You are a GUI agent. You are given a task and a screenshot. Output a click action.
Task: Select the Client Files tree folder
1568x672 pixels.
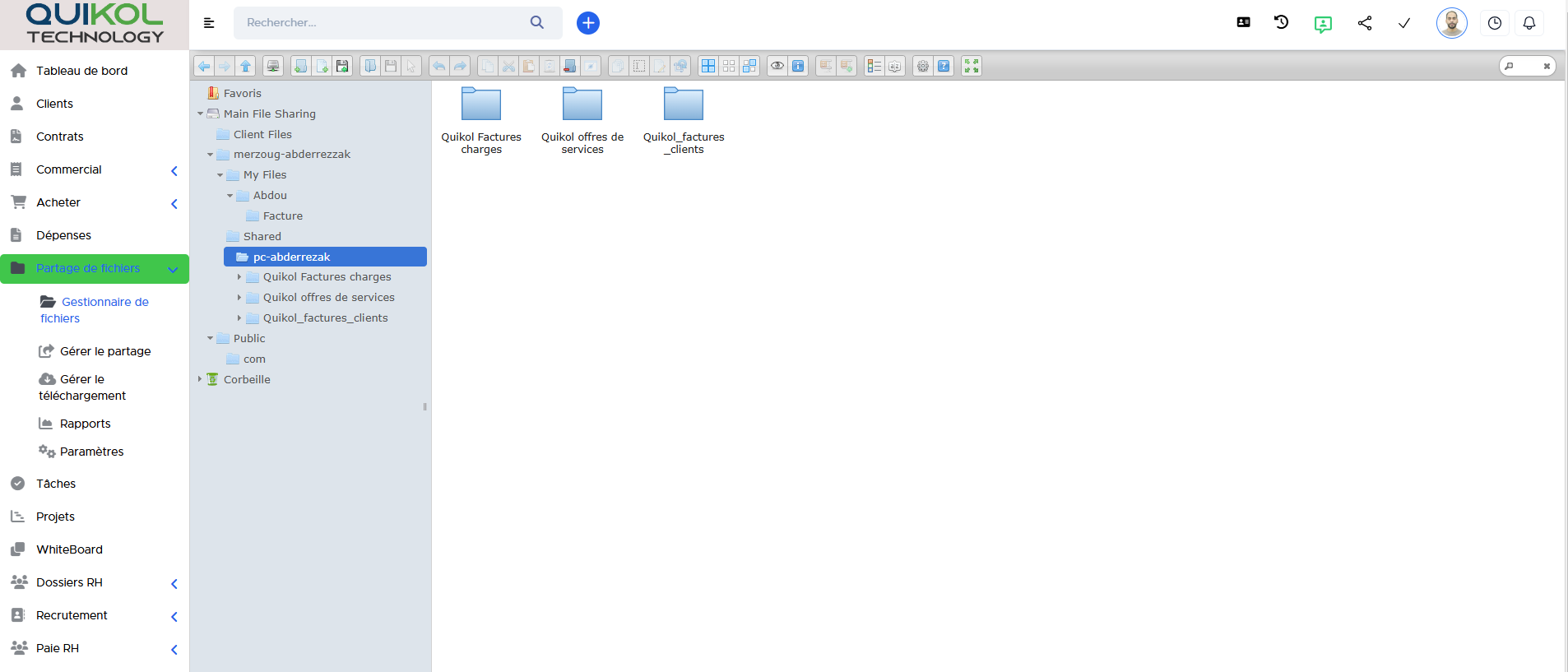point(262,134)
